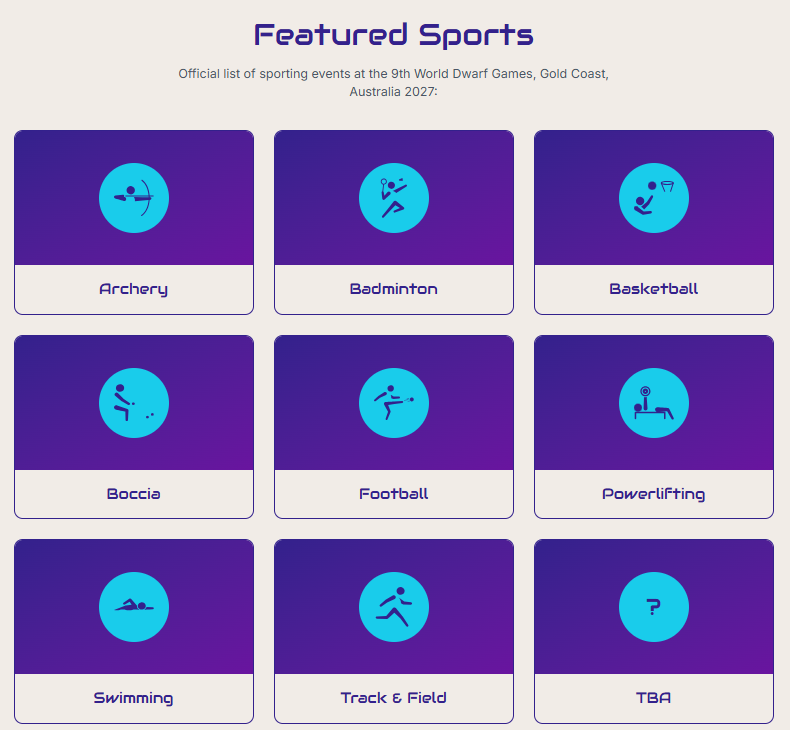Click the Archery bow icon

point(134,198)
